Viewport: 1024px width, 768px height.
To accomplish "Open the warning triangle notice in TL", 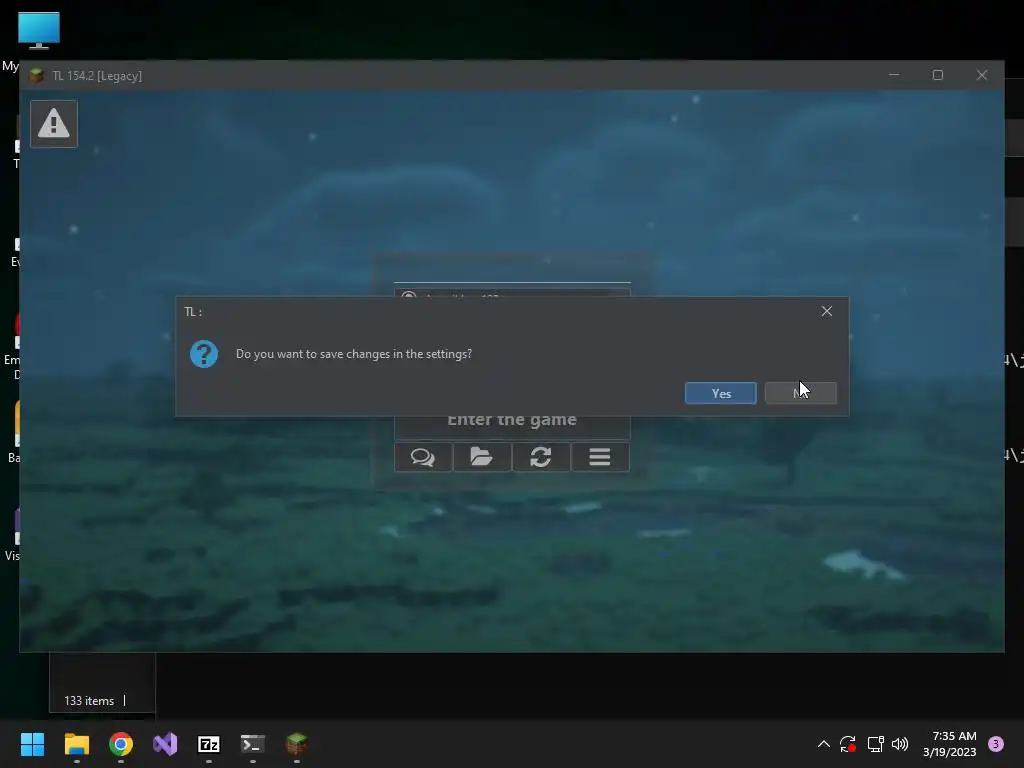I will click(x=54, y=124).
